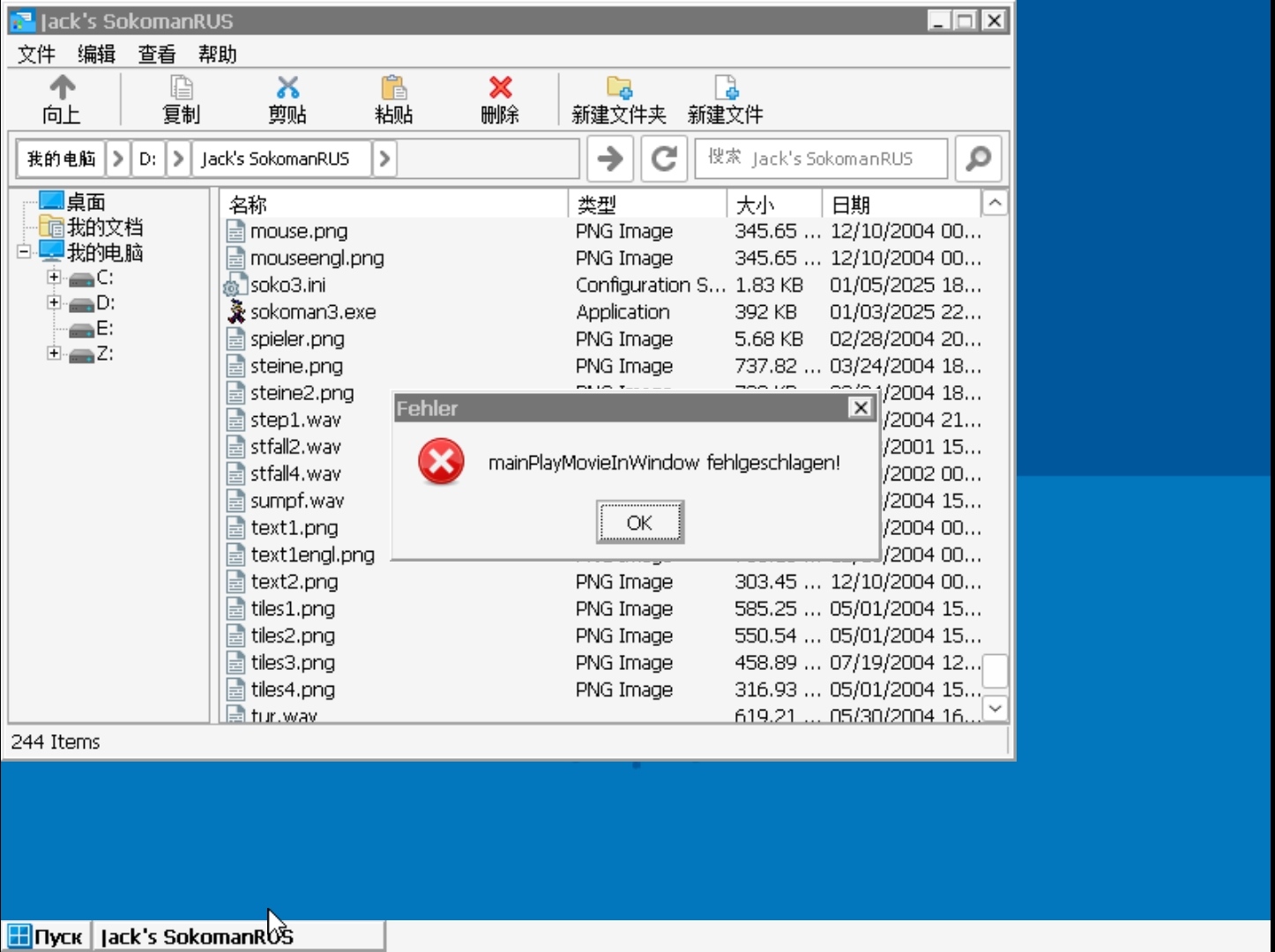Select the file steine2.png
The height and width of the screenshot is (952, 1275).
coord(302,393)
